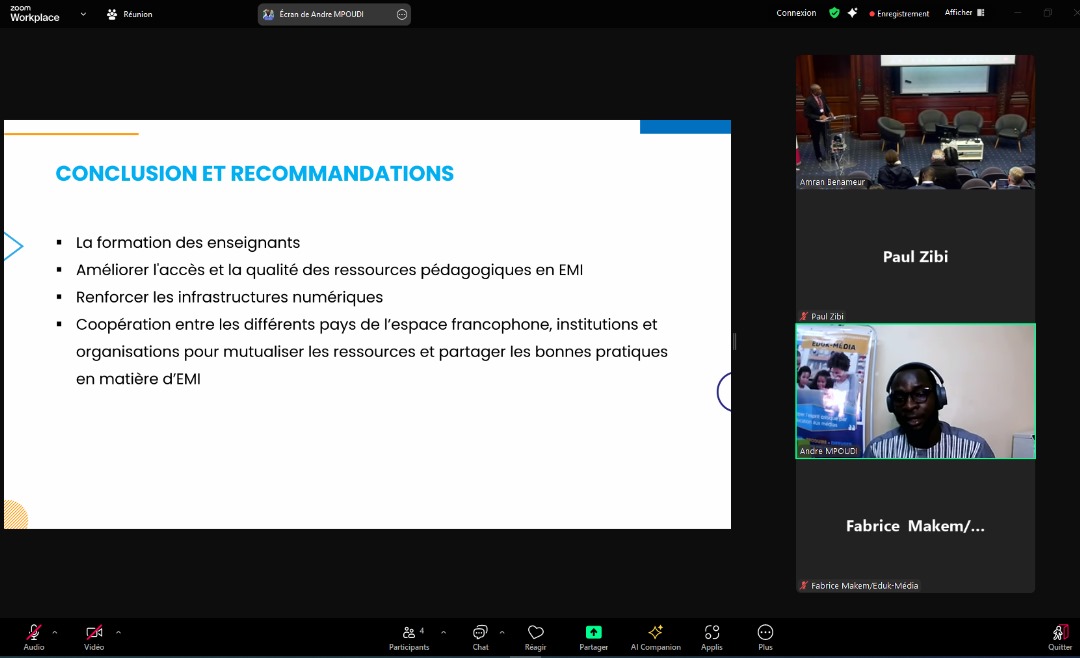1080x658 pixels.
Task: Expand the Video options chevron
Action: coord(118,632)
